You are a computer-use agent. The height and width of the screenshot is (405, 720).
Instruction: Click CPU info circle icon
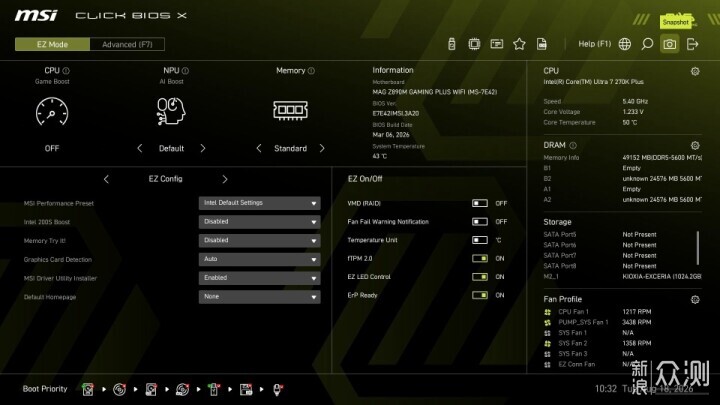66,71
